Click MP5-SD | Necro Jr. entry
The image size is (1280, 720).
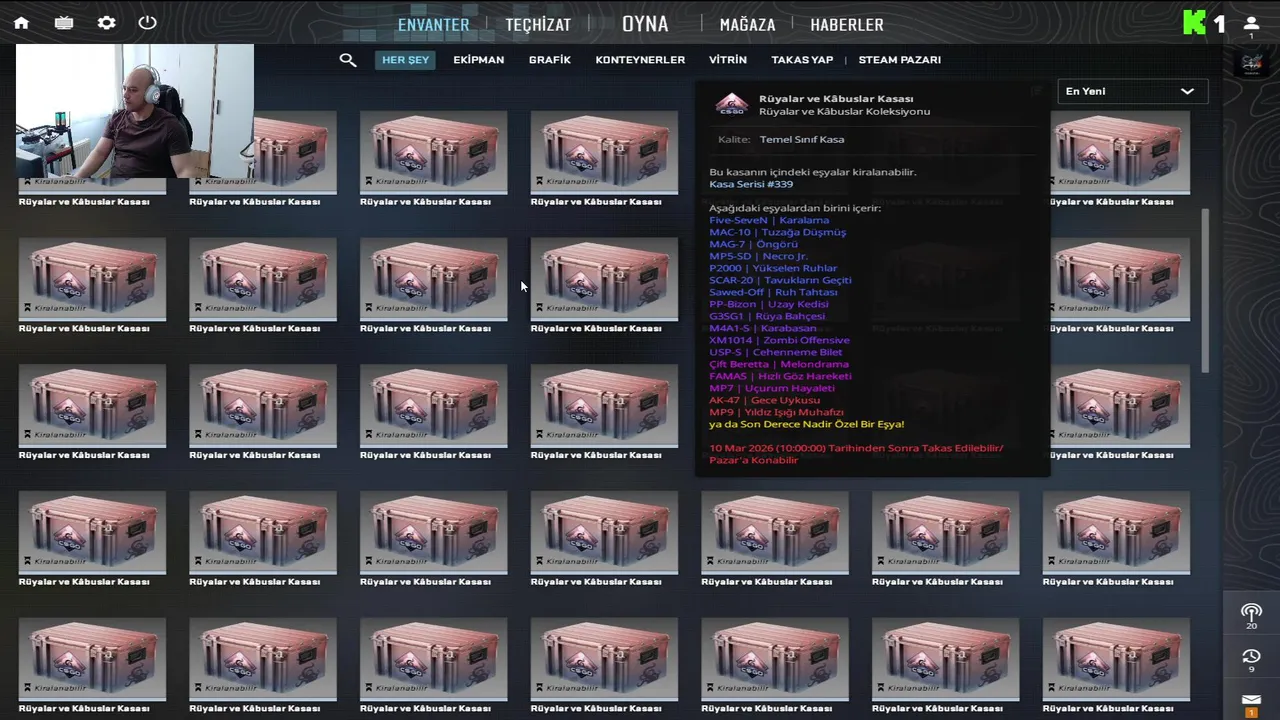[x=758, y=256]
